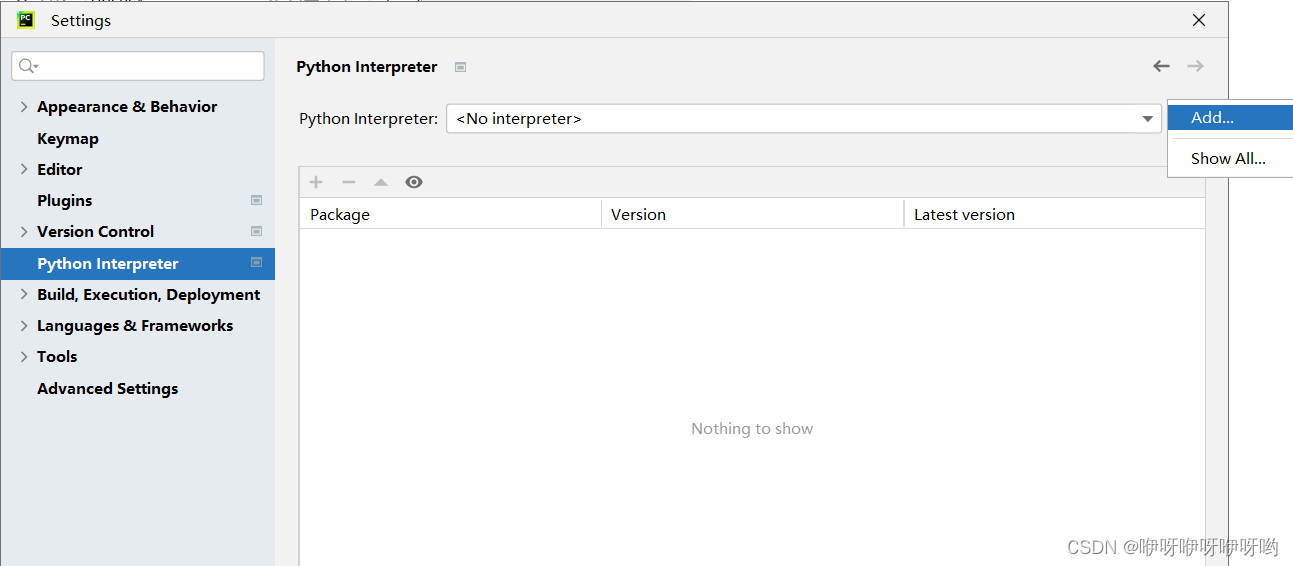Expand the Editor section chevron
Screen dimensions: 1293x566
pos(24,169)
